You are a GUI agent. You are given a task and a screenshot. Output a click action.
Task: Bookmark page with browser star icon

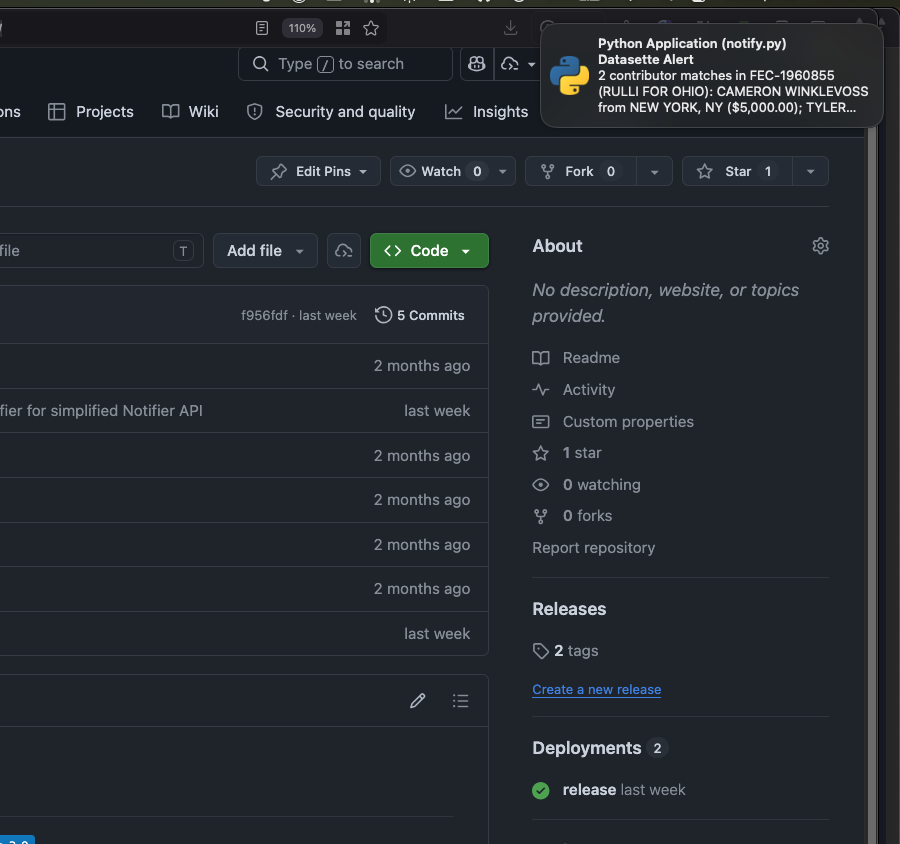(x=371, y=28)
